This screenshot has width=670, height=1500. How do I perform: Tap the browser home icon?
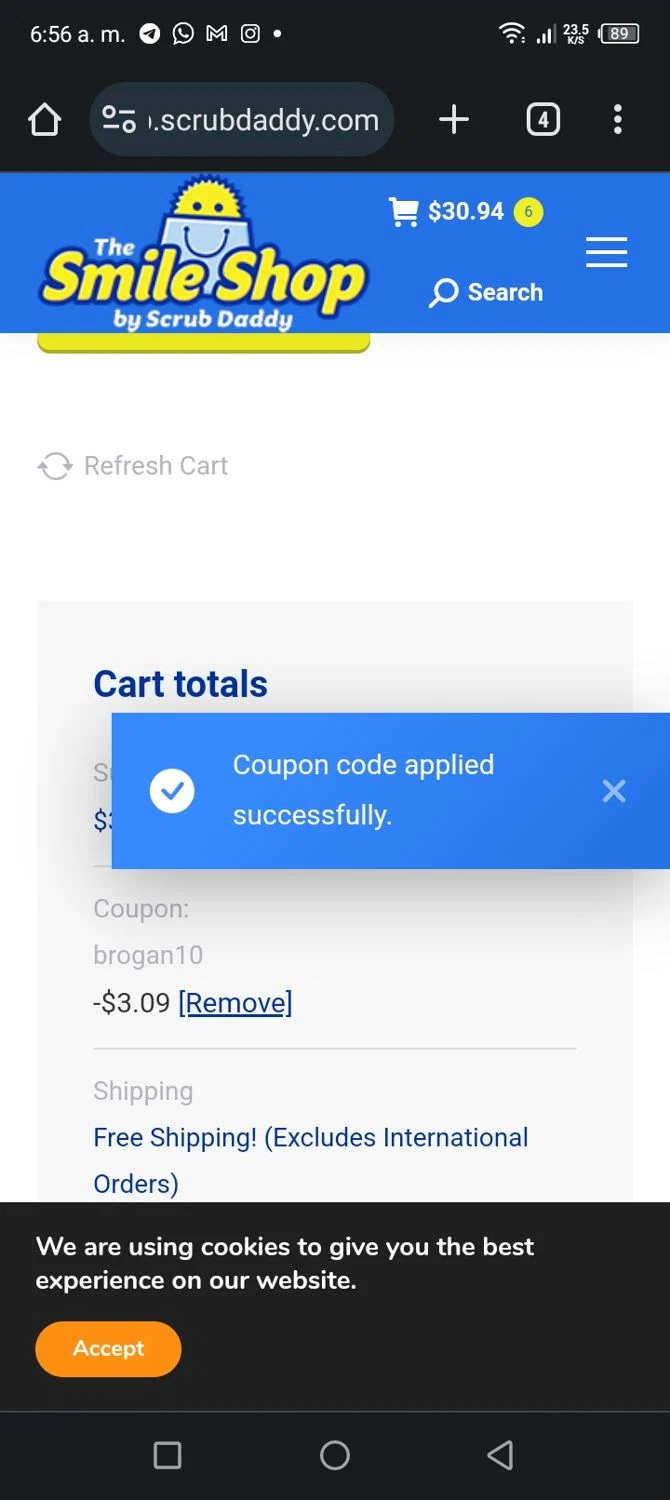tap(44, 120)
